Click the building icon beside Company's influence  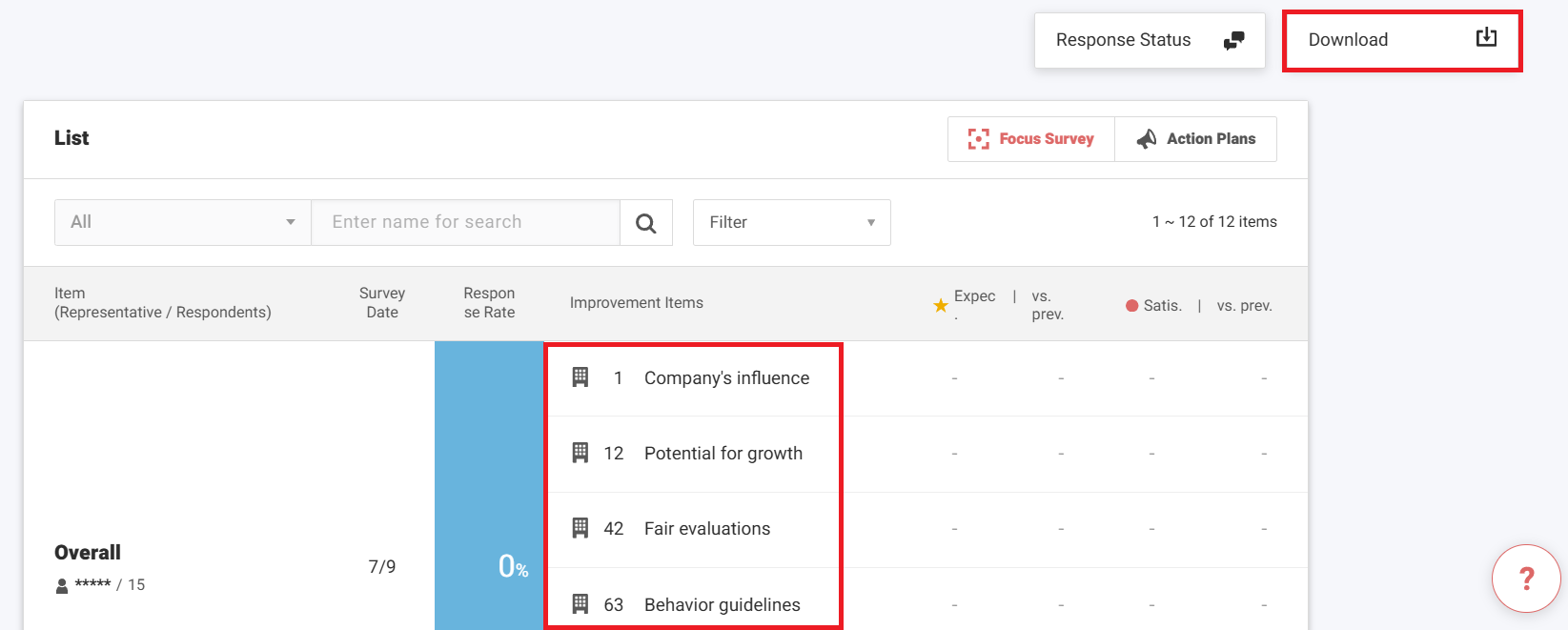point(580,377)
